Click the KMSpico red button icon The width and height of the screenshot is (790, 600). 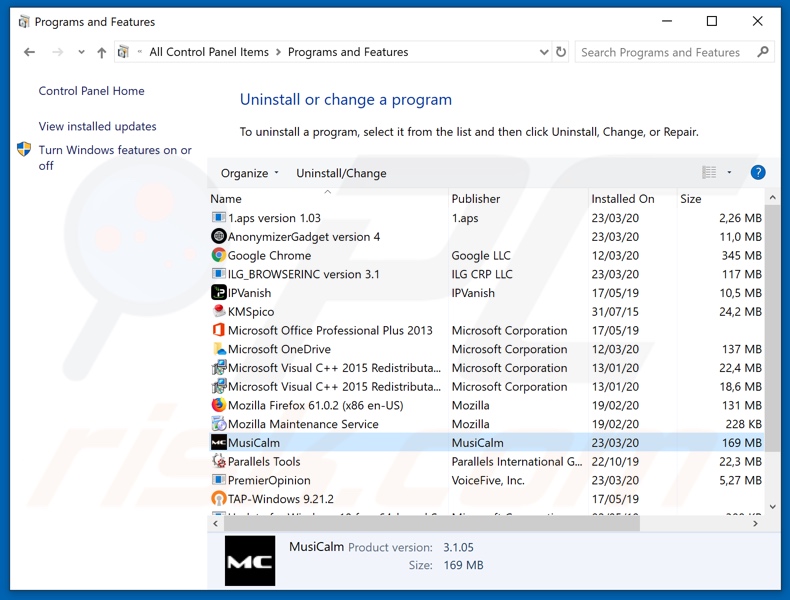tap(218, 311)
